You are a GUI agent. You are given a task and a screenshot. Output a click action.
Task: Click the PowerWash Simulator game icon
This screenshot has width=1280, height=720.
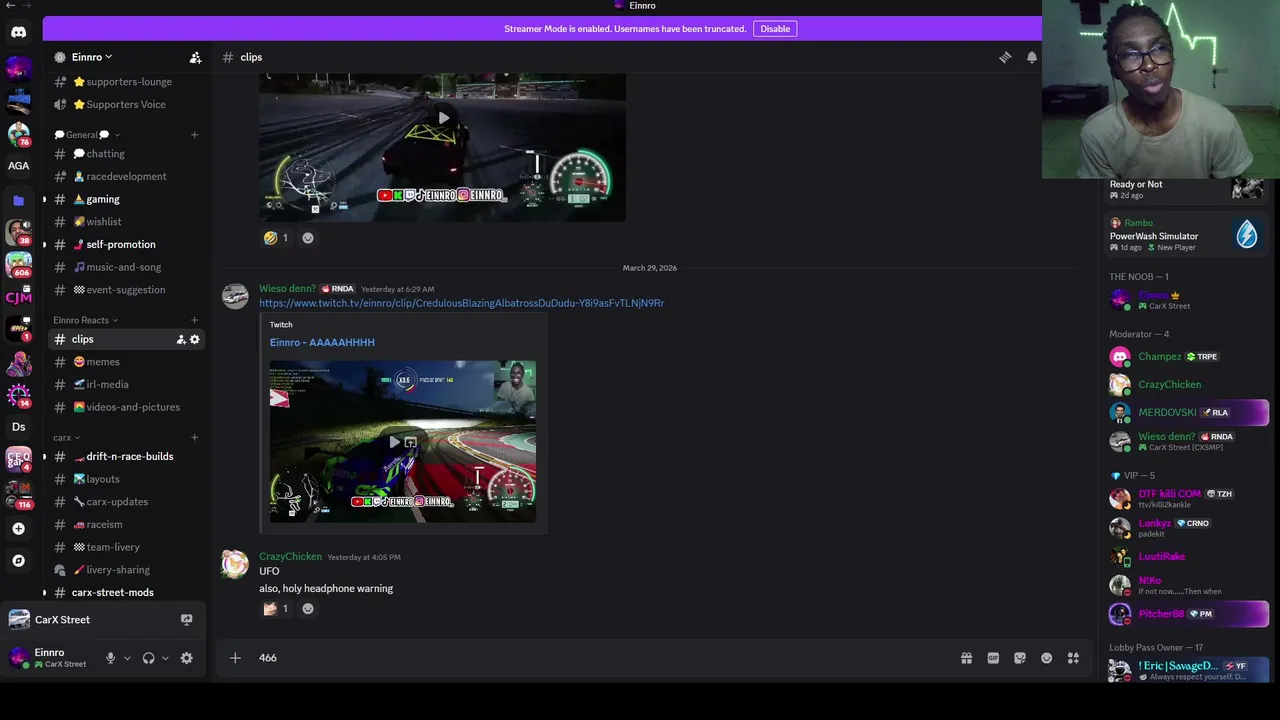(x=1246, y=235)
